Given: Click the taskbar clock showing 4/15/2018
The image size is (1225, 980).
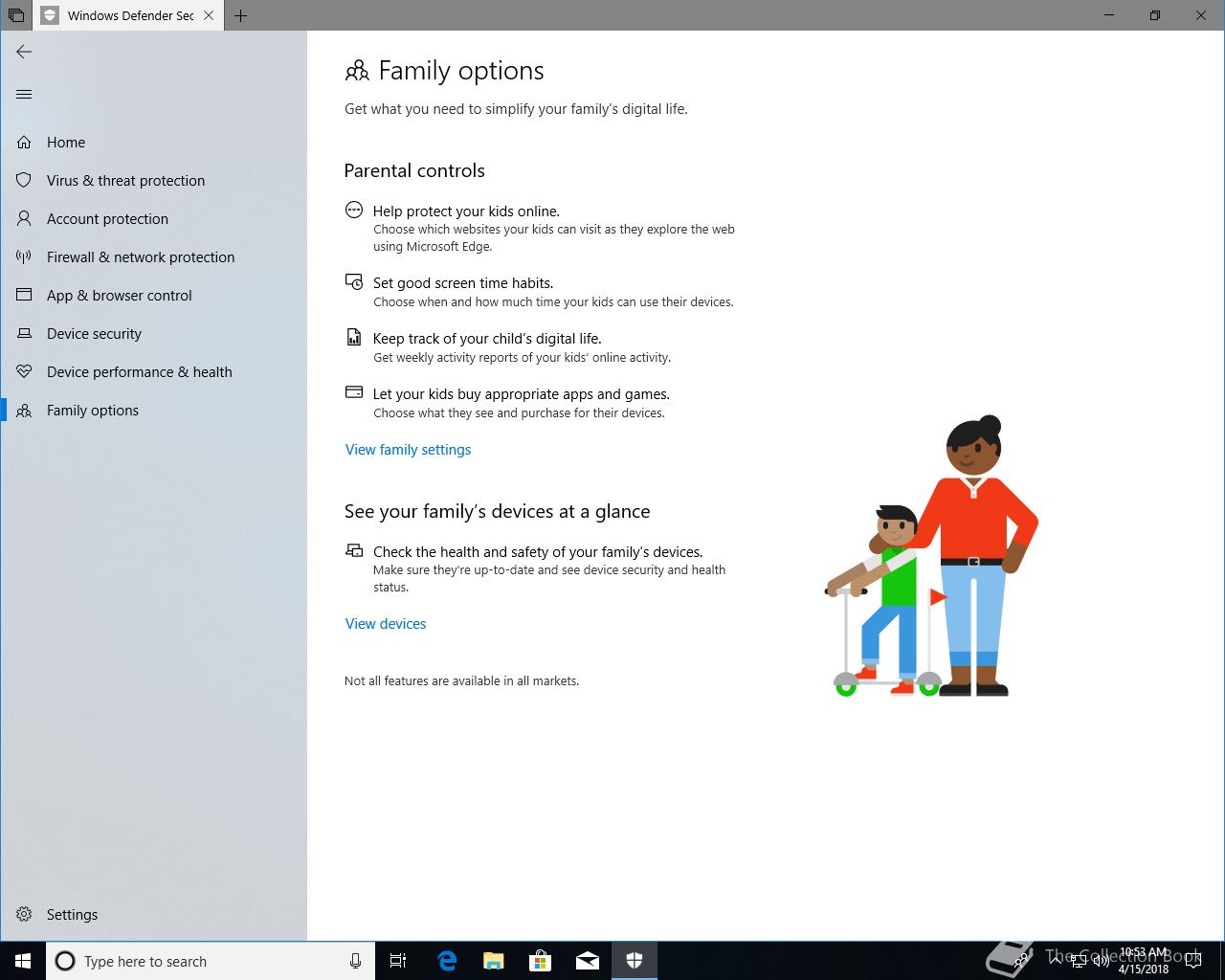Looking at the screenshot, I should [x=1144, y=961].
